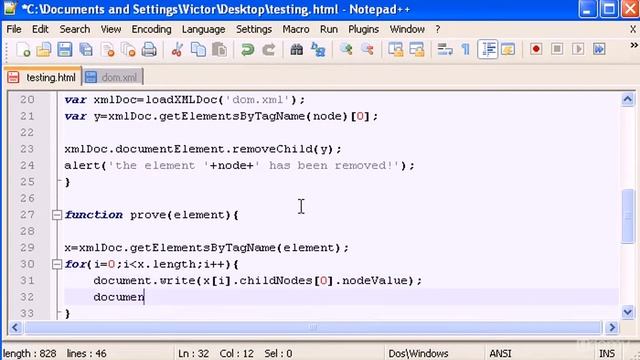Viewport: 640px width, 360px height.
Task: Click horizontal scrollbar left arrow
Action: click(15, 327)
